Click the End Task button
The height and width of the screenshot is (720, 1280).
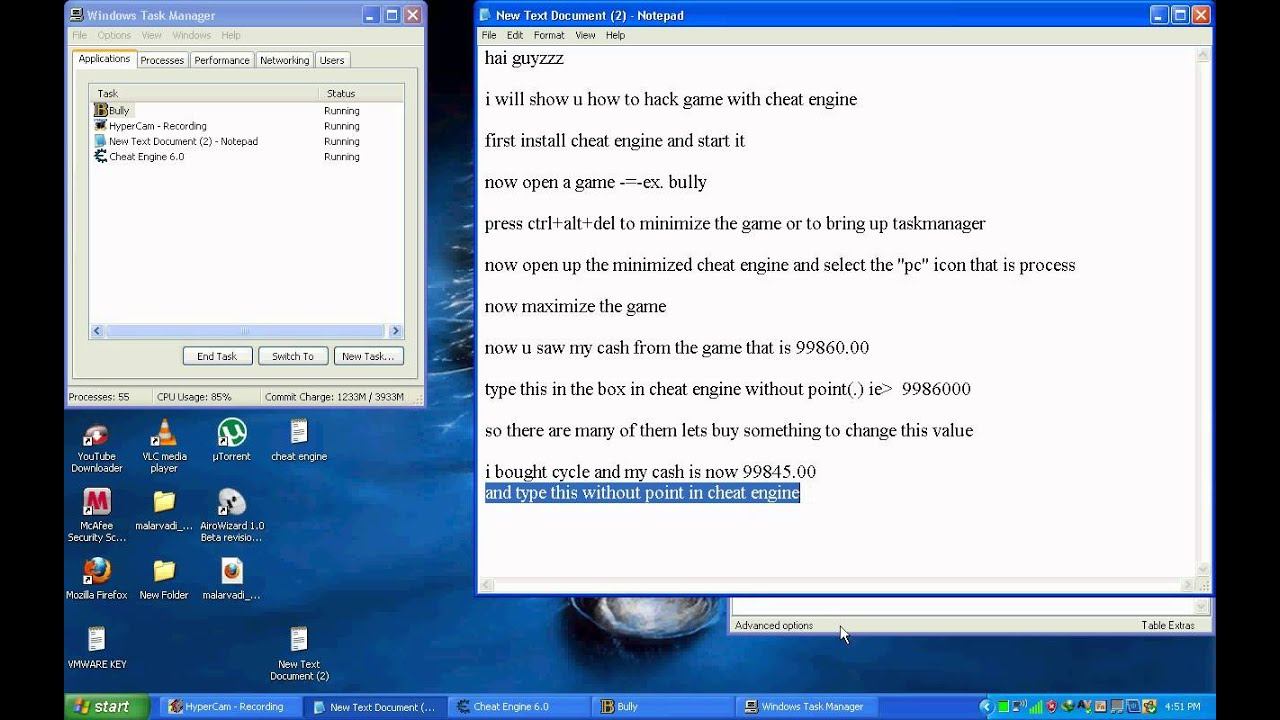[217, 356]
